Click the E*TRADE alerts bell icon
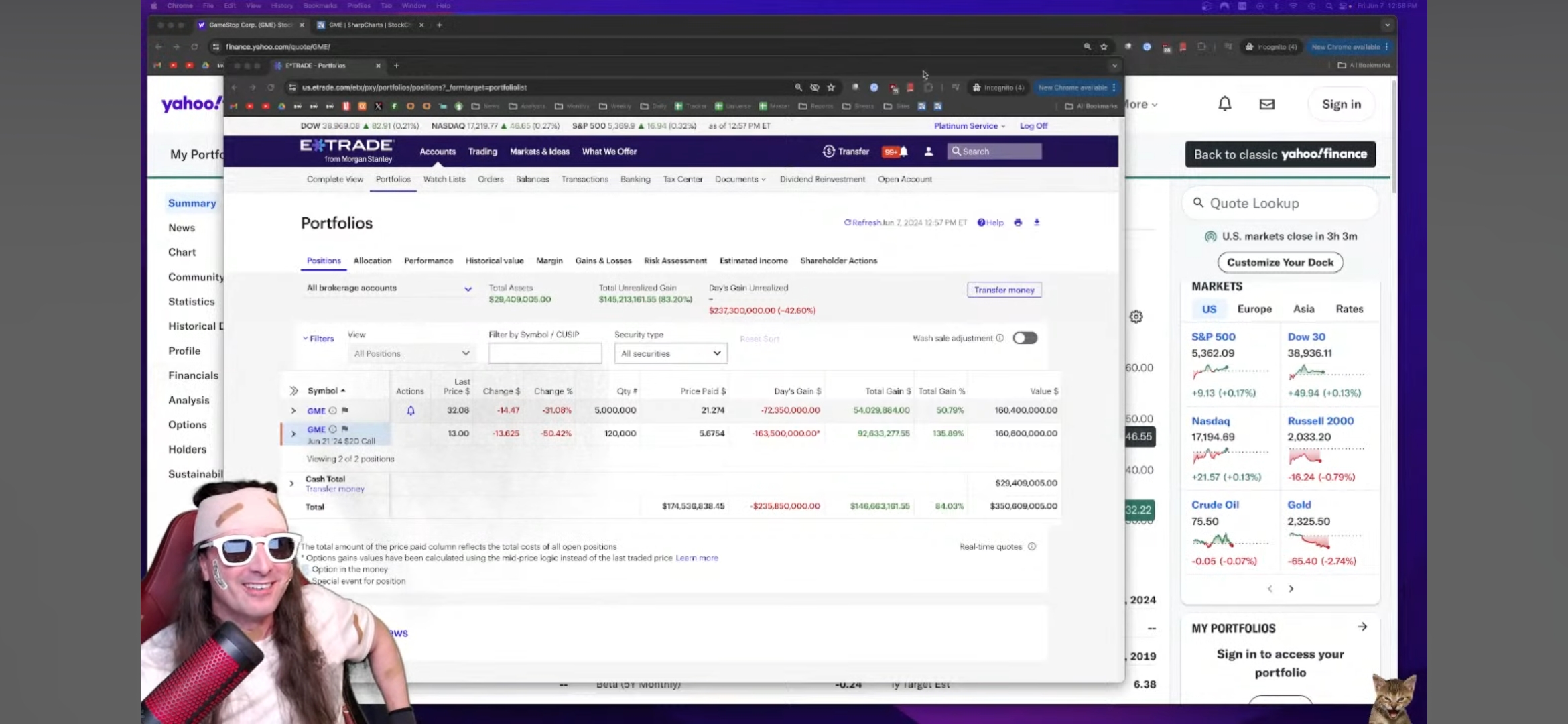 pyautogui.click(x=903, y=152)
